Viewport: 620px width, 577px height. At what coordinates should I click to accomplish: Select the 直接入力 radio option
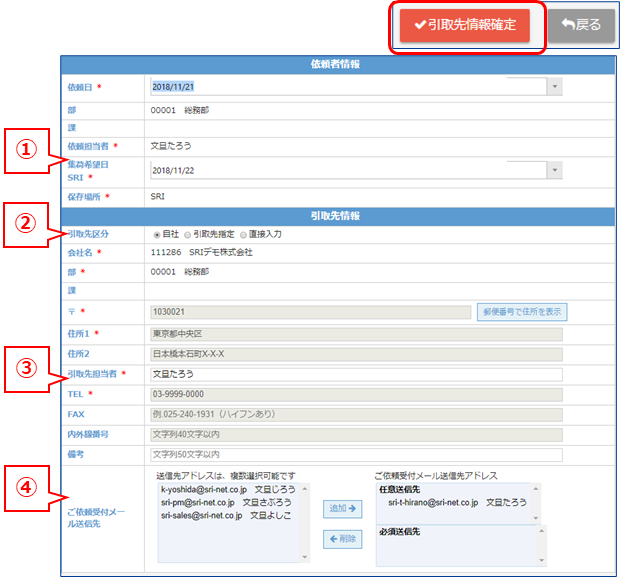[x=242, y=234]
